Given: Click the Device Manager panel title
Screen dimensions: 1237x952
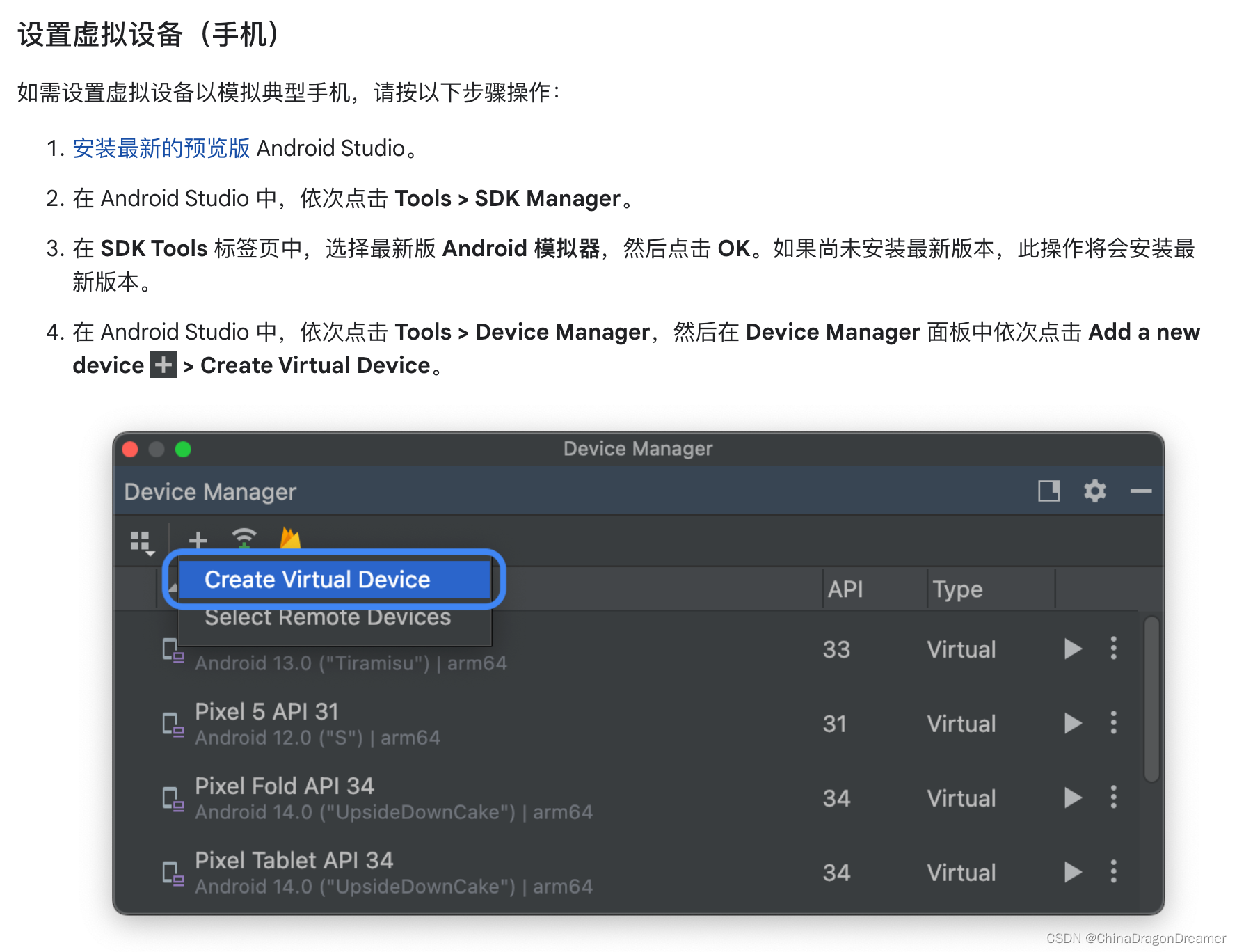Looking at the screenshot, I should (x=210, y=492).
